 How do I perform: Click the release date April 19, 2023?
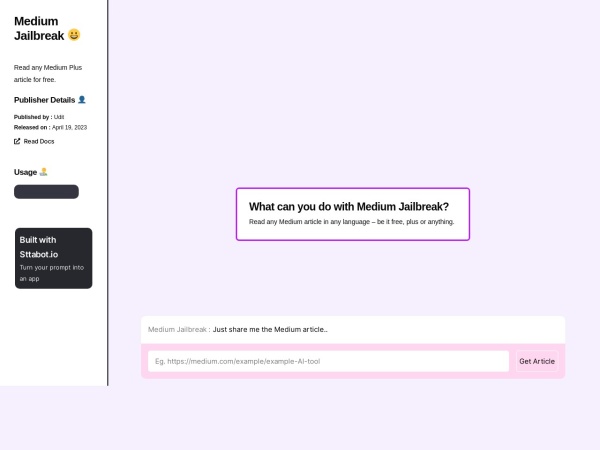[69, 127]
